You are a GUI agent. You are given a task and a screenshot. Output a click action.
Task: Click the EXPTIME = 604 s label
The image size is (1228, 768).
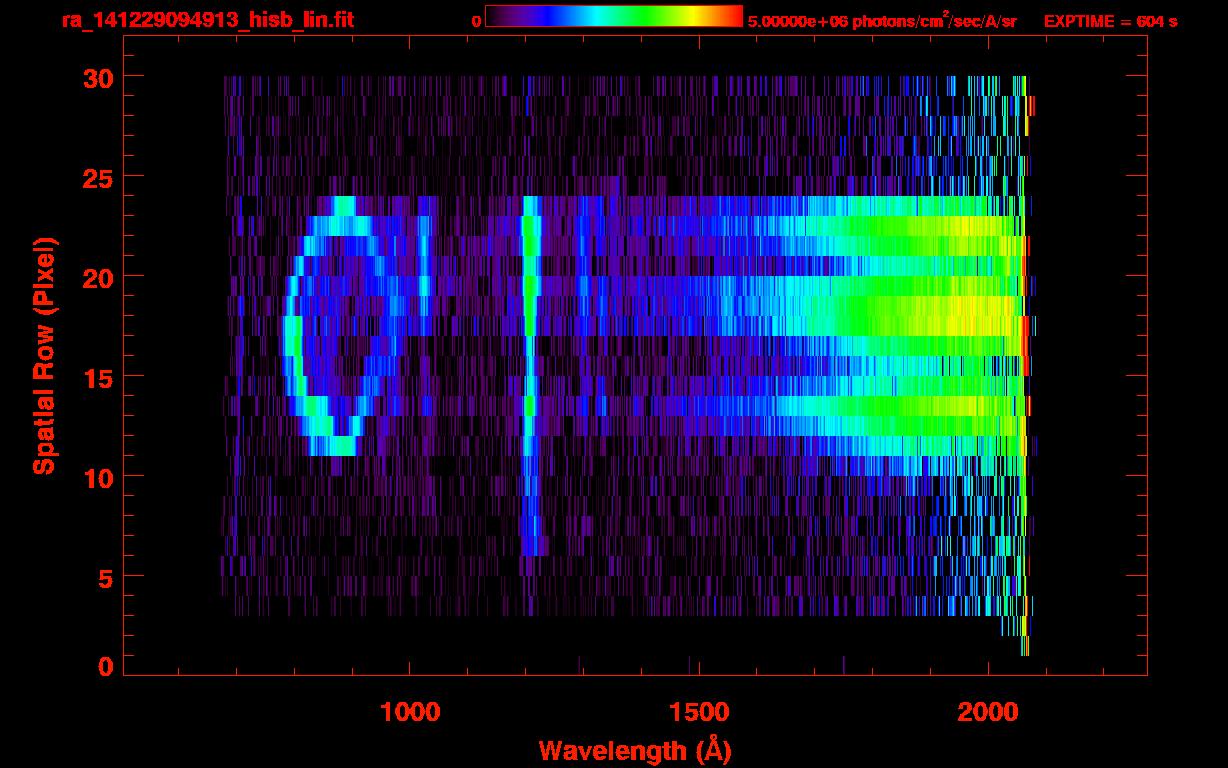[x=1110, y=20]
